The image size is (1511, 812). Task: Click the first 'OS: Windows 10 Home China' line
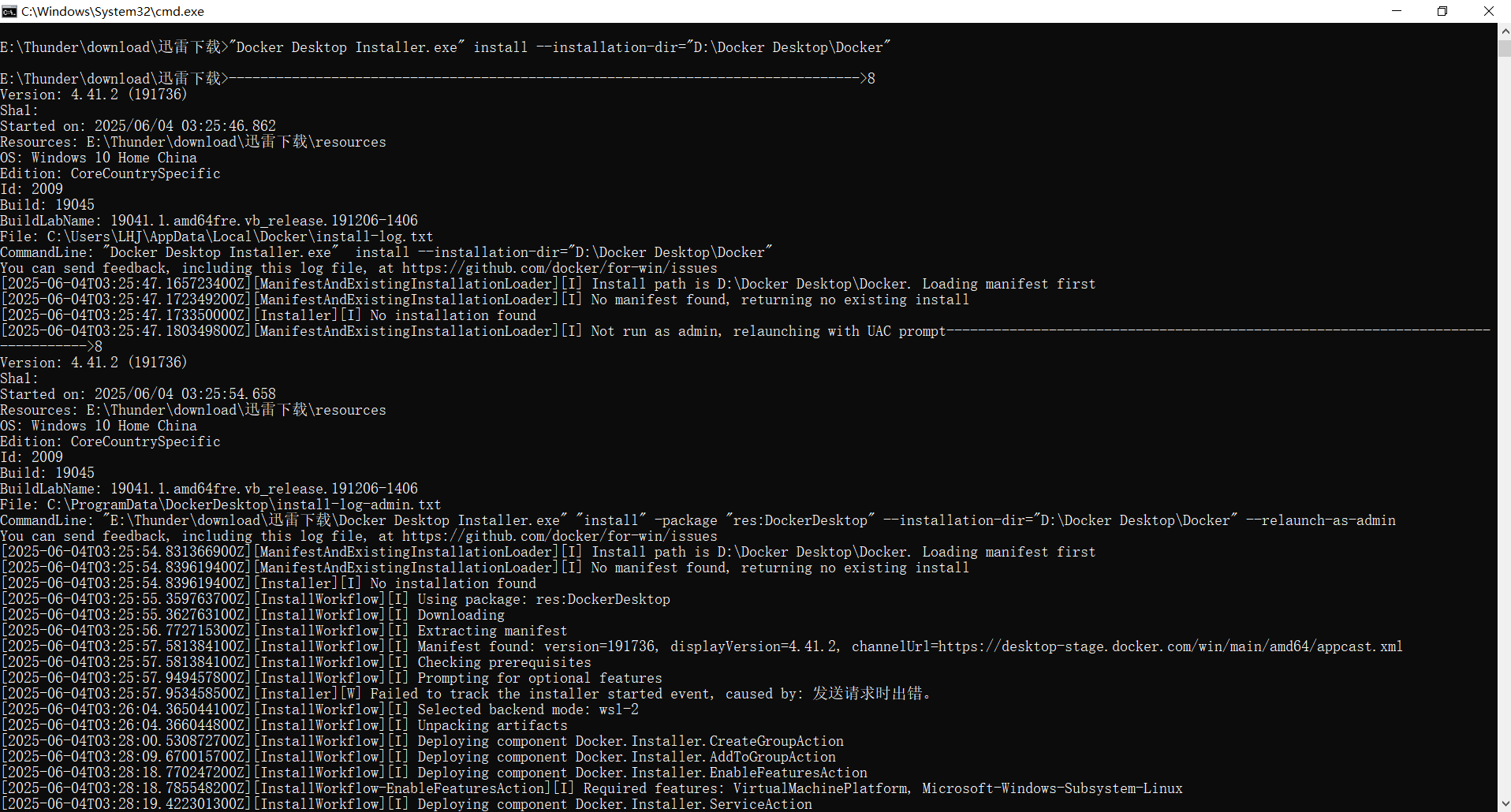[x=99, y=158]
